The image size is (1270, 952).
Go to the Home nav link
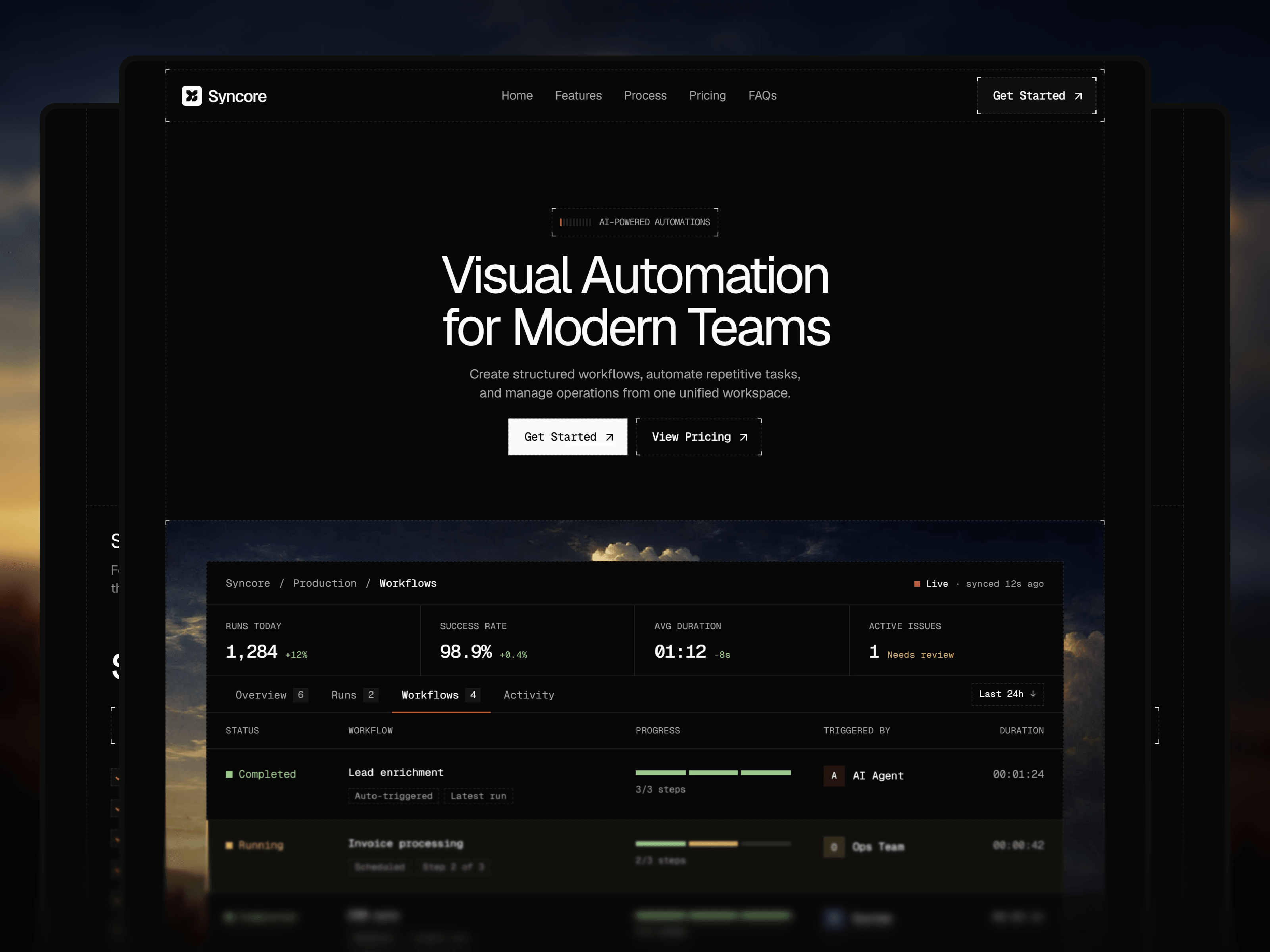point(517,96)
